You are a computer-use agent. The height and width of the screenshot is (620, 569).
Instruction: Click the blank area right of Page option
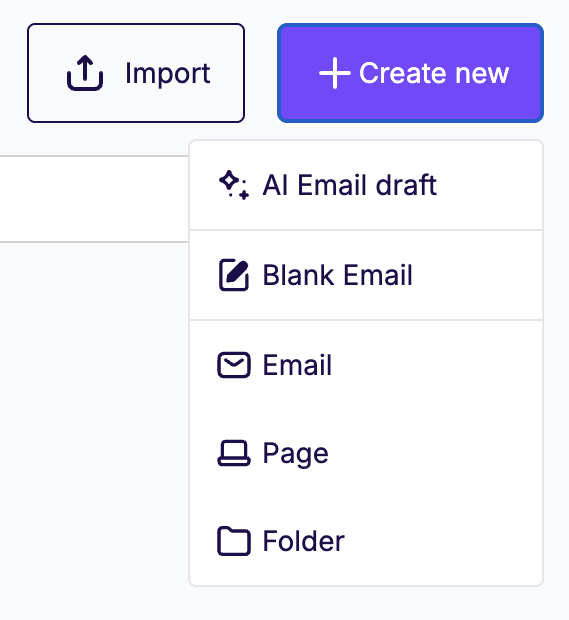click(435, 453)
